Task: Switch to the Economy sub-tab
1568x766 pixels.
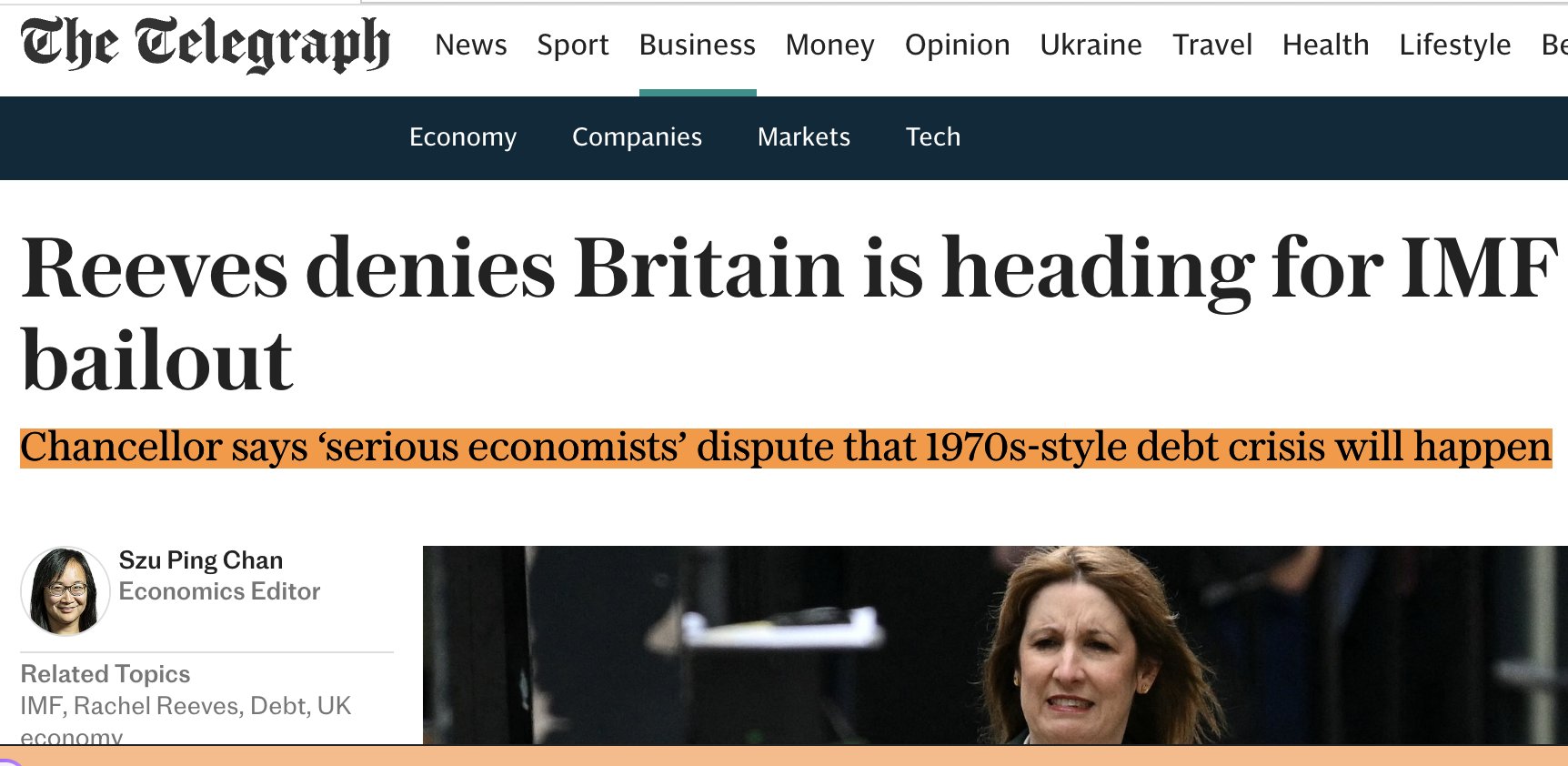Action: pos(462,136)
